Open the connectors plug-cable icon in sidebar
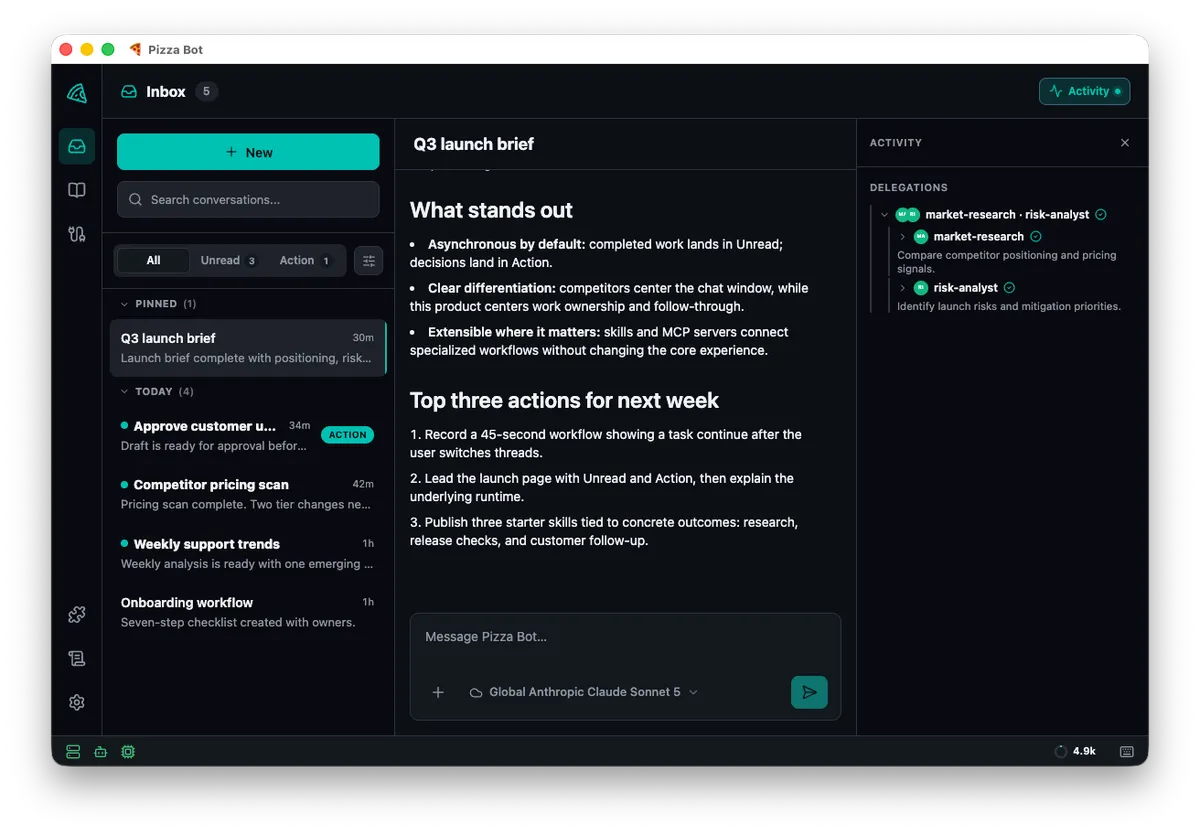Image resolution: width=1200 pixels, height=834 pixels. click(x=77, y=234)
